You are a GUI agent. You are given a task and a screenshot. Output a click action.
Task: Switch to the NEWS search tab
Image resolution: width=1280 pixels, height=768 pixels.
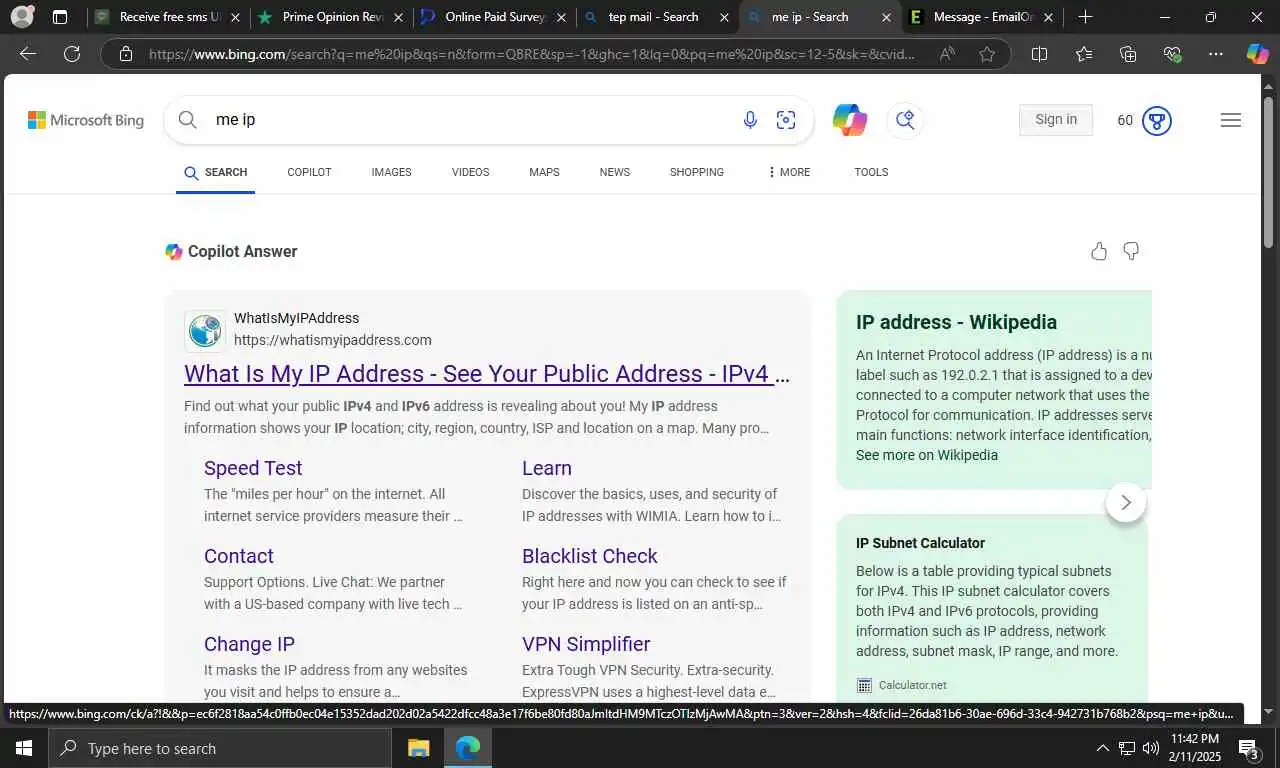(x=615, y=172)
